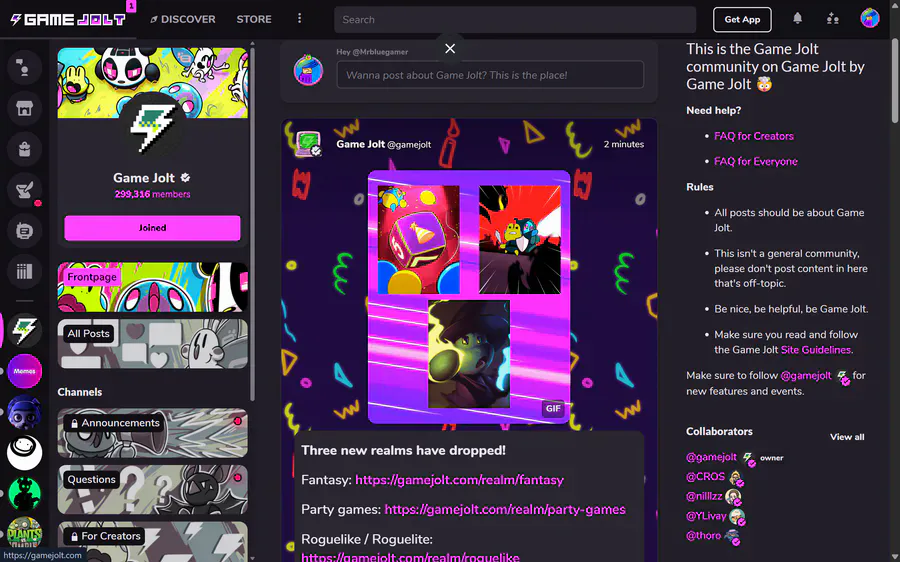Open FAQ for Everyone link

[755, 161]
